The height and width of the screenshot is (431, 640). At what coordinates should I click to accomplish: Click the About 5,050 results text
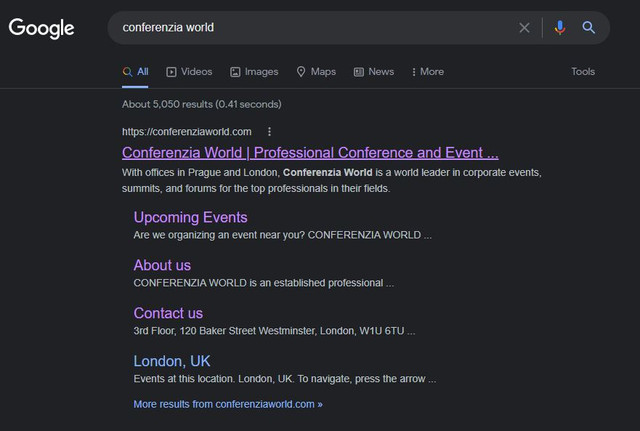pos(202,104)
